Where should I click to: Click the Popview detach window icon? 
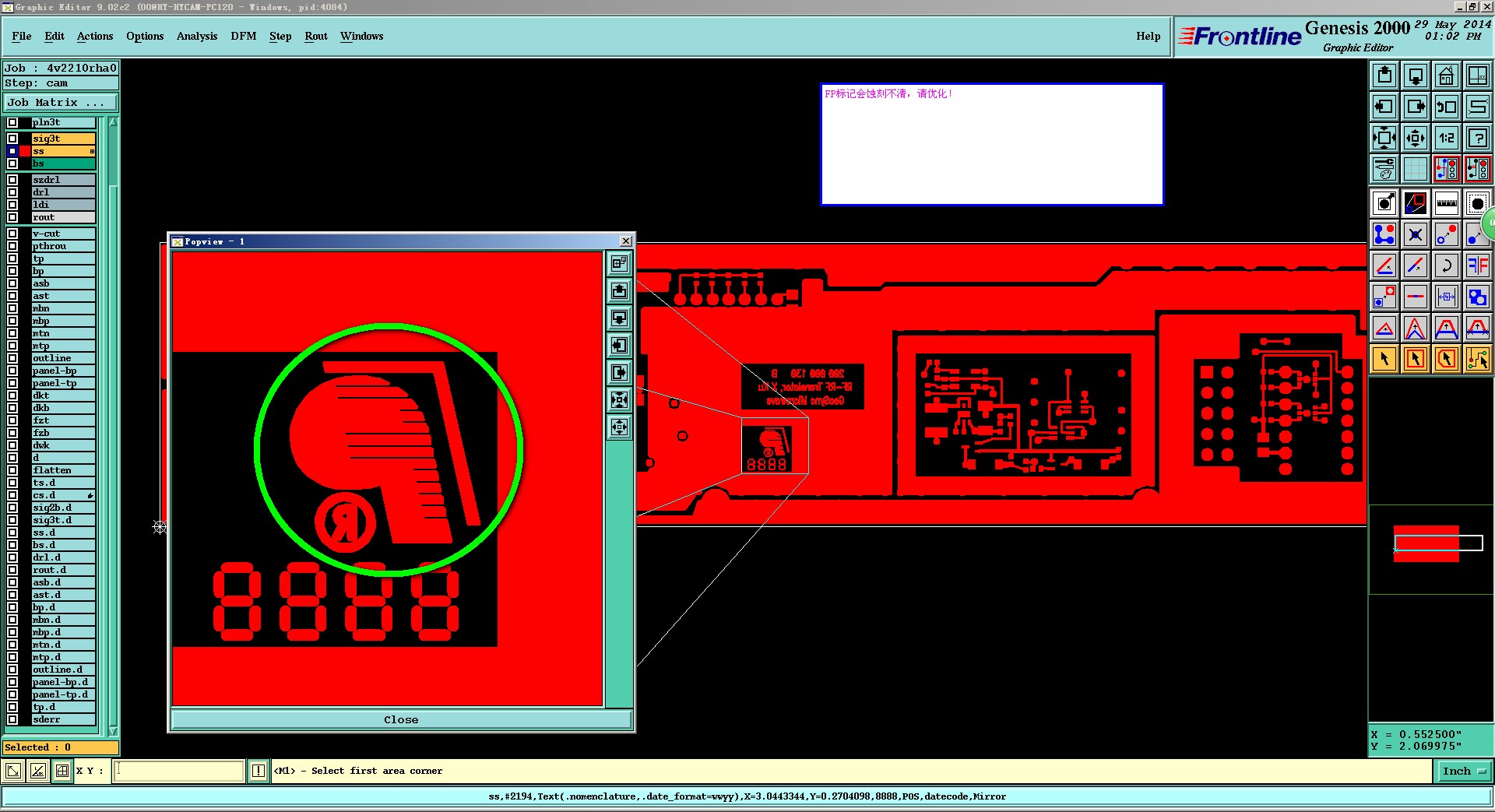[619, 264]
